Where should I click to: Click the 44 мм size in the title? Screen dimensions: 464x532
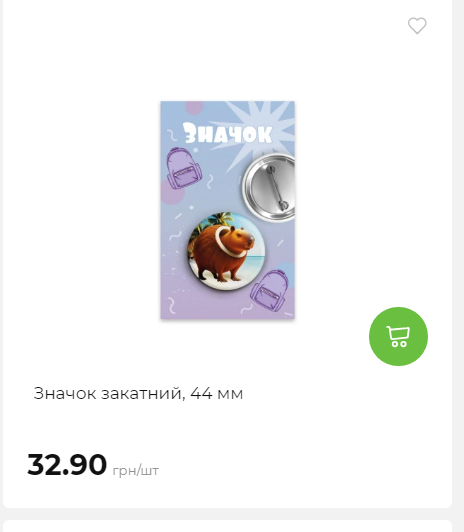coord(217,394)
